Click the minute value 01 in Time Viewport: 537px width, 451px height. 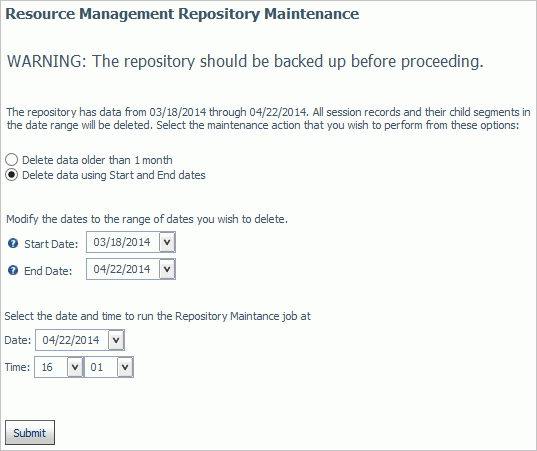[101, 367]
